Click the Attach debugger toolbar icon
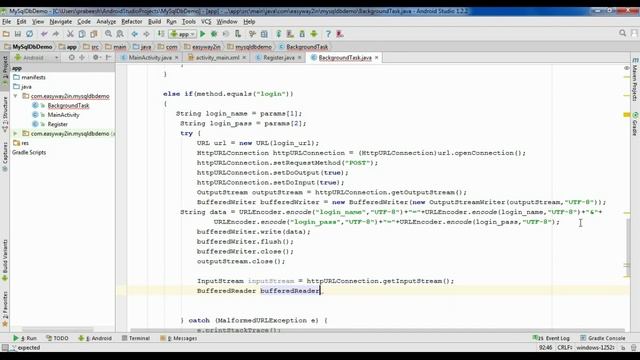The height and width of the screenshot is (360, 640). tap(238, 34)
